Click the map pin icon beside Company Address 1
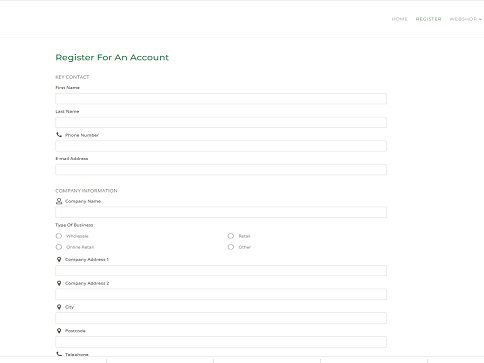 coord(59,259)
